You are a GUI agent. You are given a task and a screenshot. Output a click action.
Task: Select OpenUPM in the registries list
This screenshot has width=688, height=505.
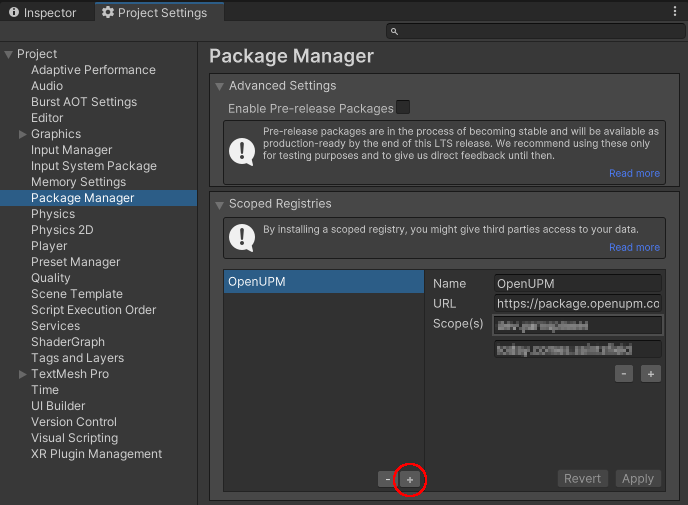(322, 282)
